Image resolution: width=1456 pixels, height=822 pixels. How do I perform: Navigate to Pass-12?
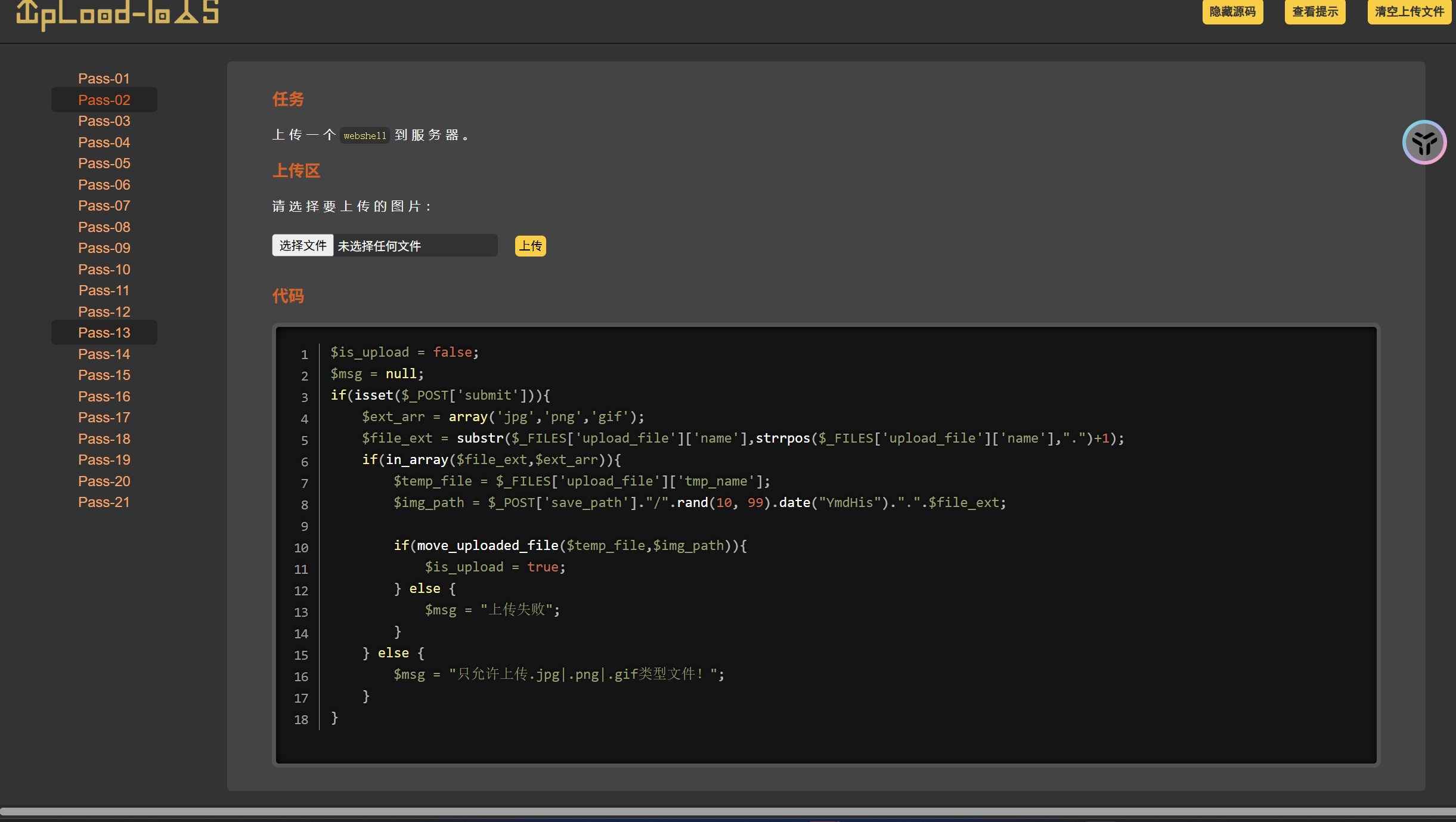coord(104,312)
